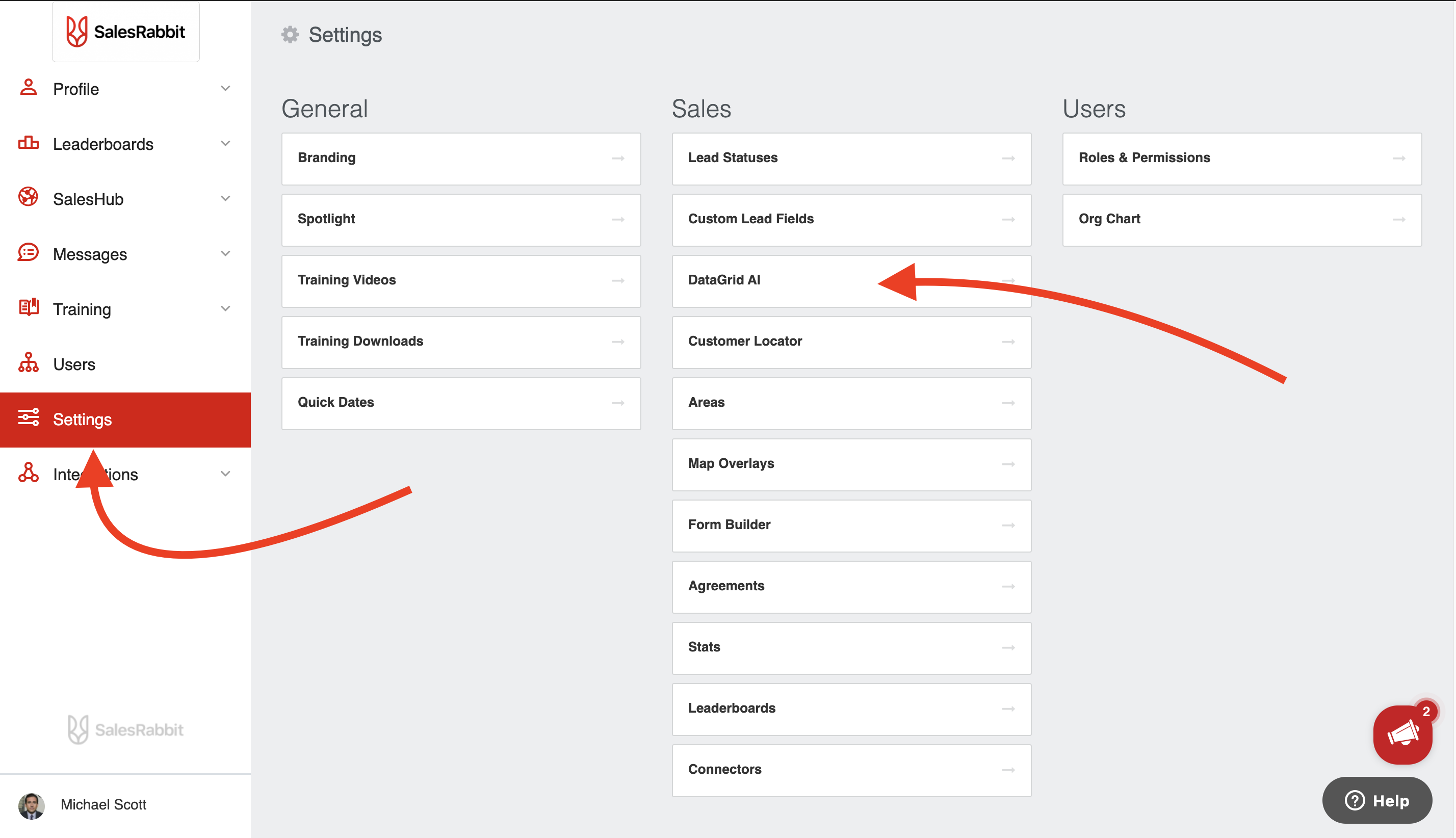Click the arrow on Training Videos card
This screenshot has height=838, width=1456.
click(x=618, y=280)
